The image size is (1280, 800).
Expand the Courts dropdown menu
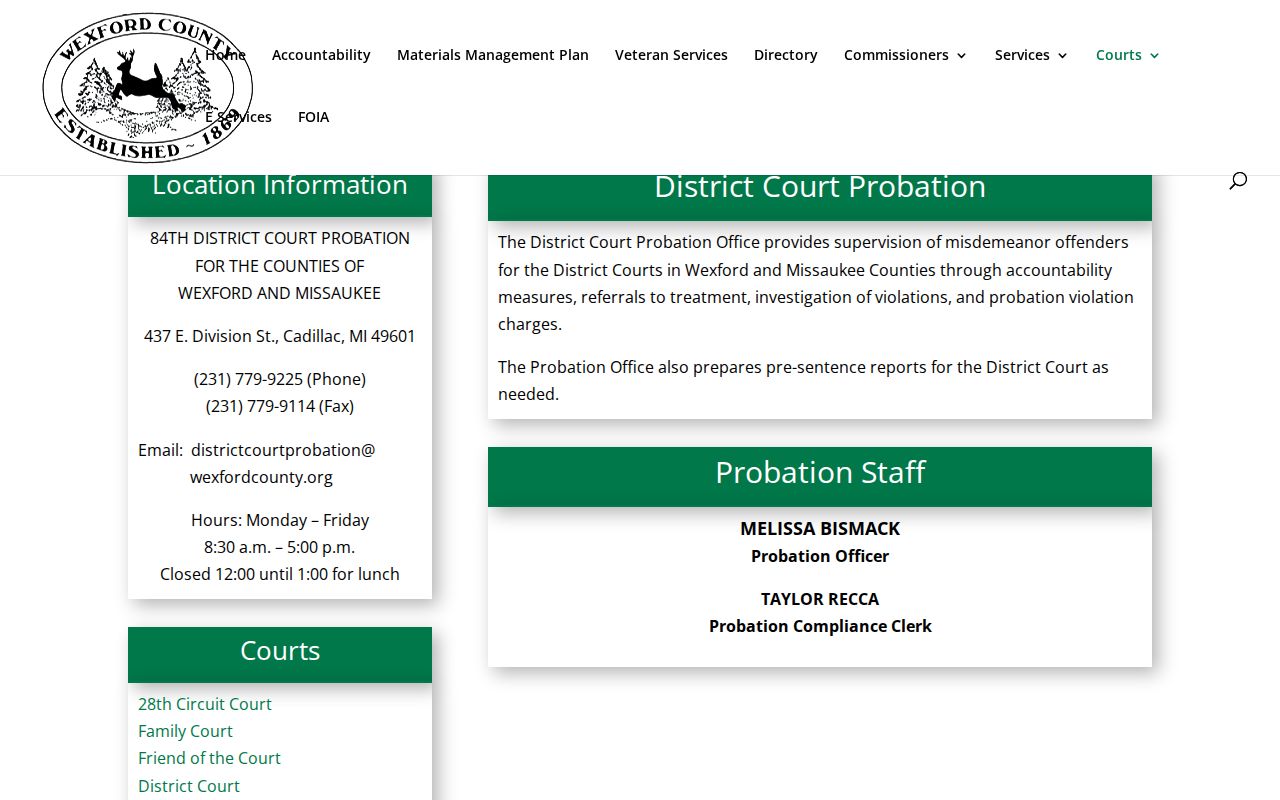1128,55
